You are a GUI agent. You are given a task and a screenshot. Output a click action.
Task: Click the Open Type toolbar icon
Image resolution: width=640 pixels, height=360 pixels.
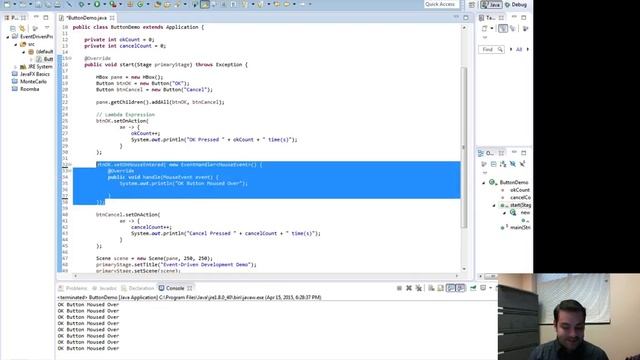point(158,4)
